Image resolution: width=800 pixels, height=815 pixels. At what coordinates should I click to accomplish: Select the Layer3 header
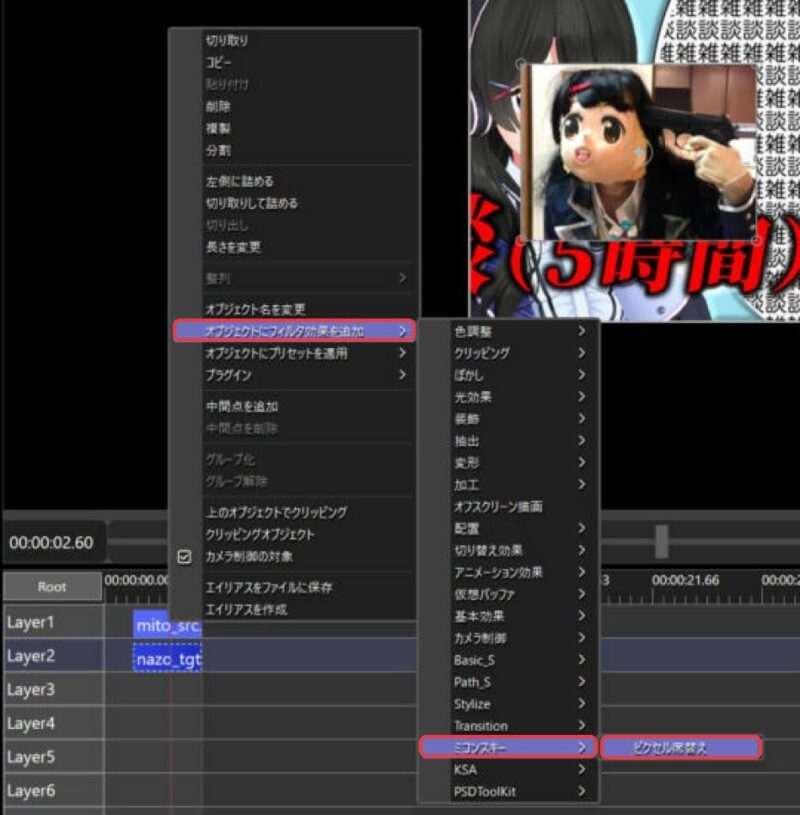[x=53, y=690]
